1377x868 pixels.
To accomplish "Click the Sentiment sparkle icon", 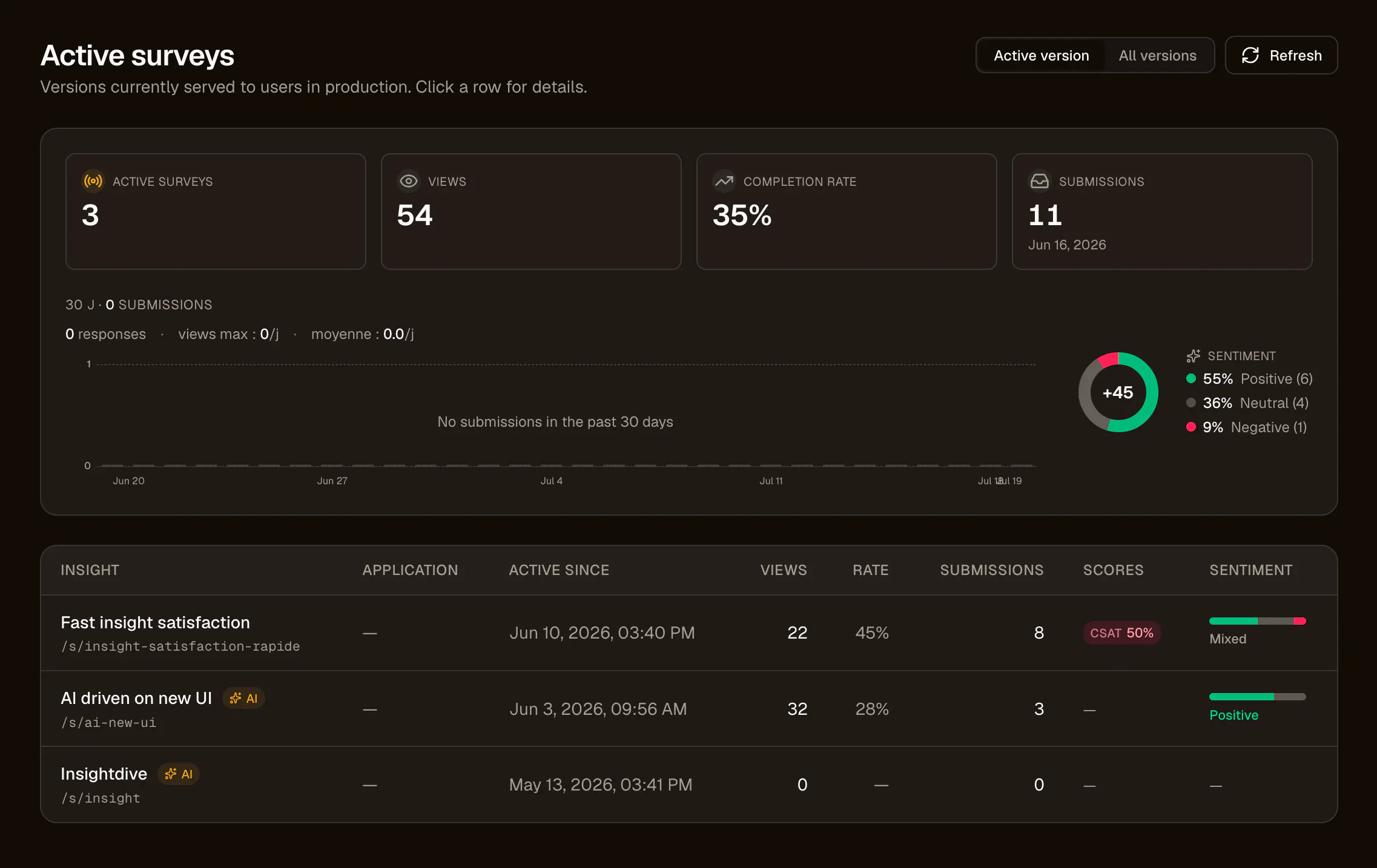I will pyautogui.click(x=1194, y=356).
